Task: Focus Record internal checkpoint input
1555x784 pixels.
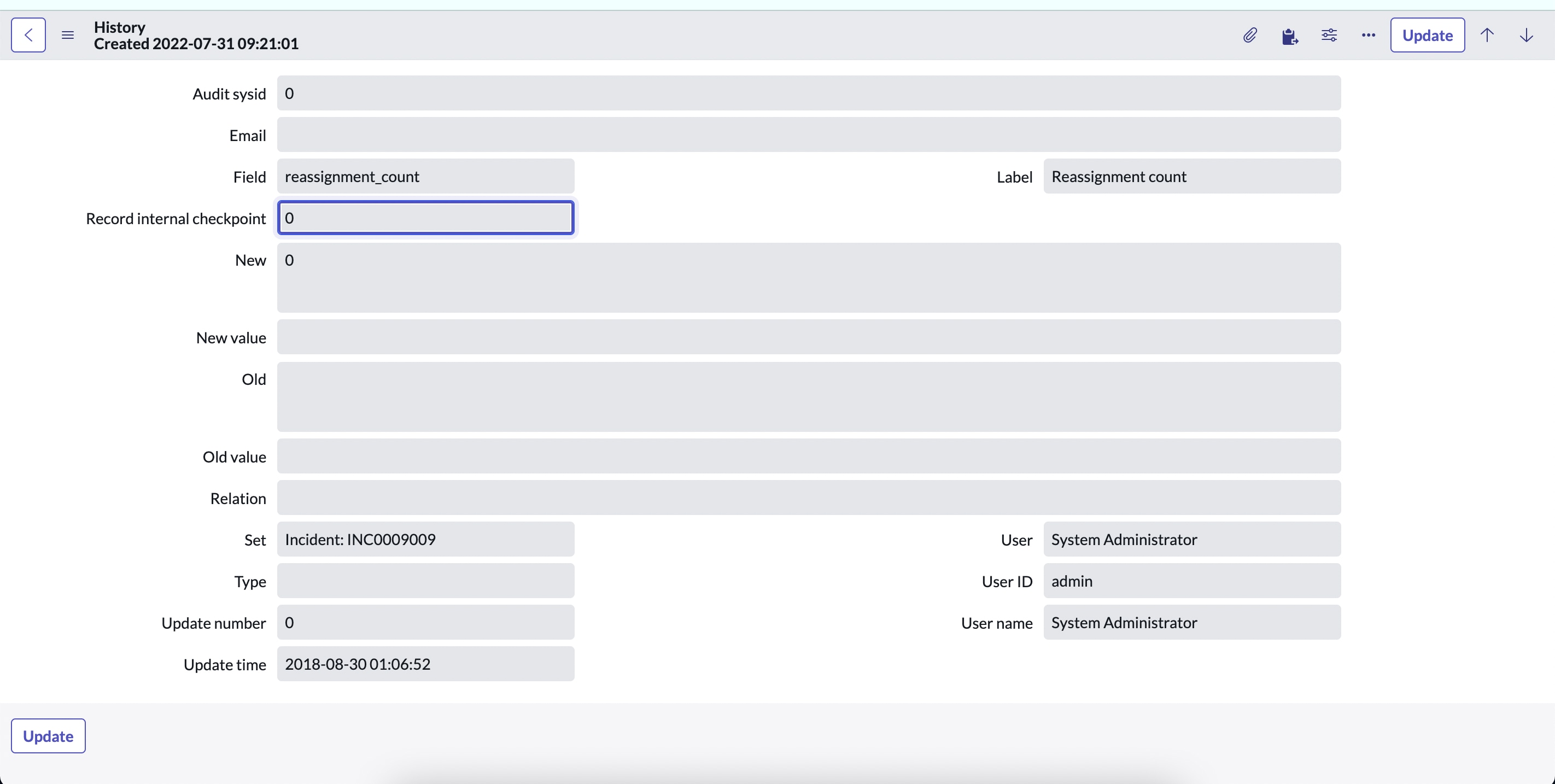Action: [x=425, y=218]
